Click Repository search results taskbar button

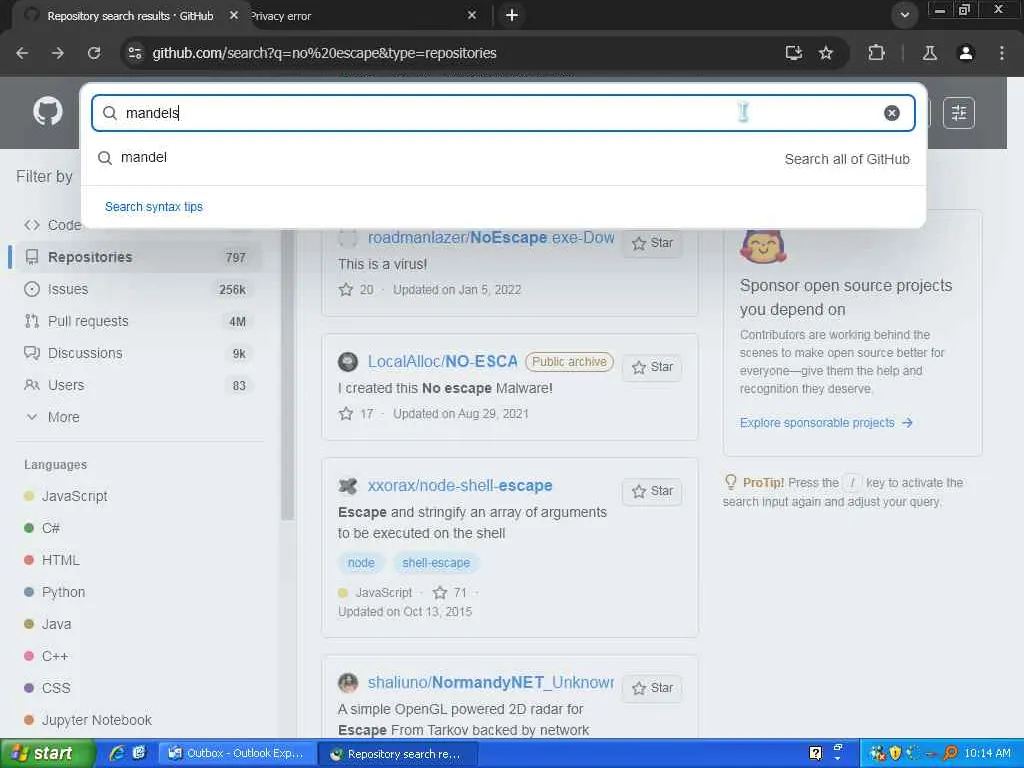pos(397,754)
